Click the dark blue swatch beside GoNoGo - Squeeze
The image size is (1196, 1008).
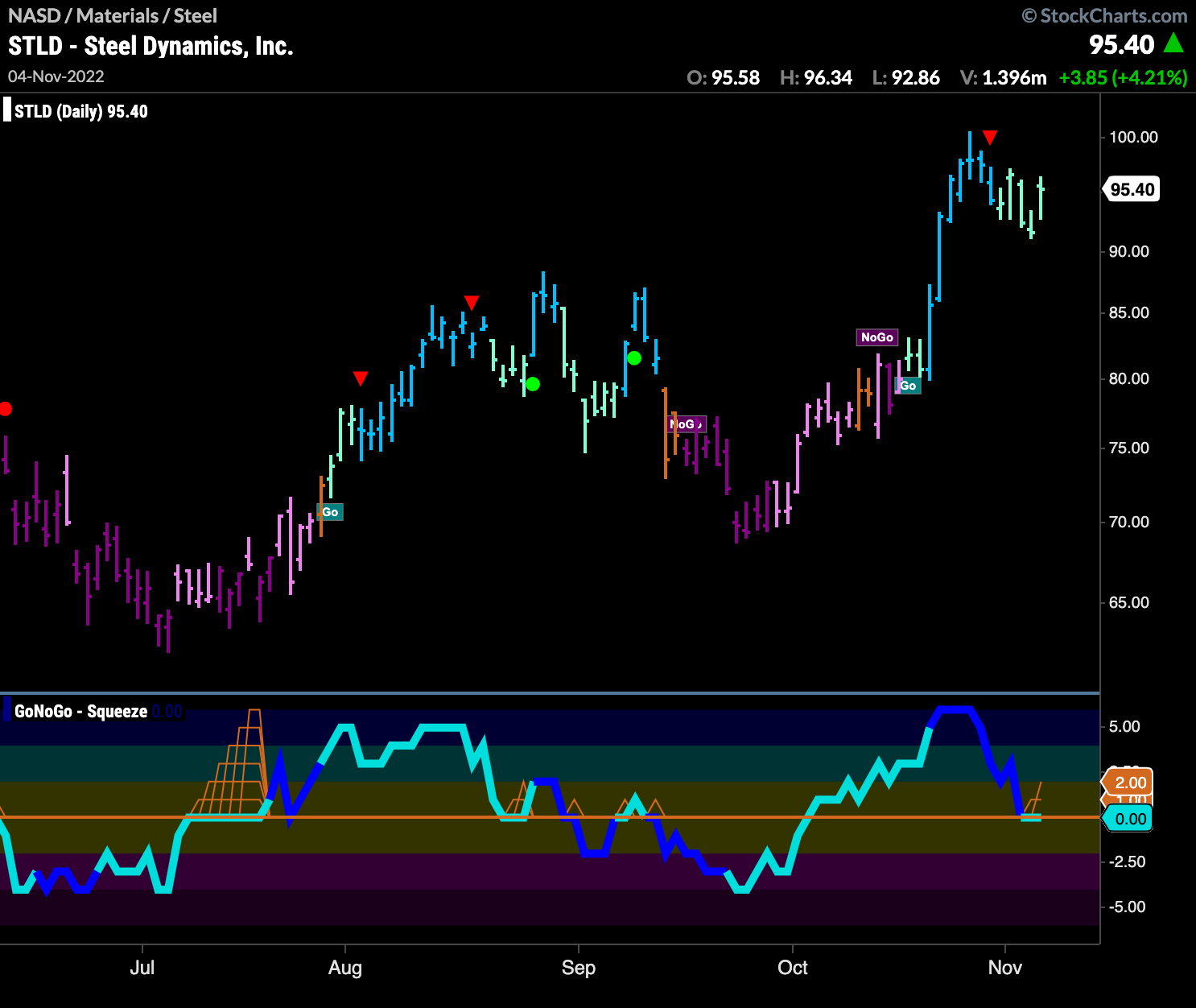click(x=7, y=711)
